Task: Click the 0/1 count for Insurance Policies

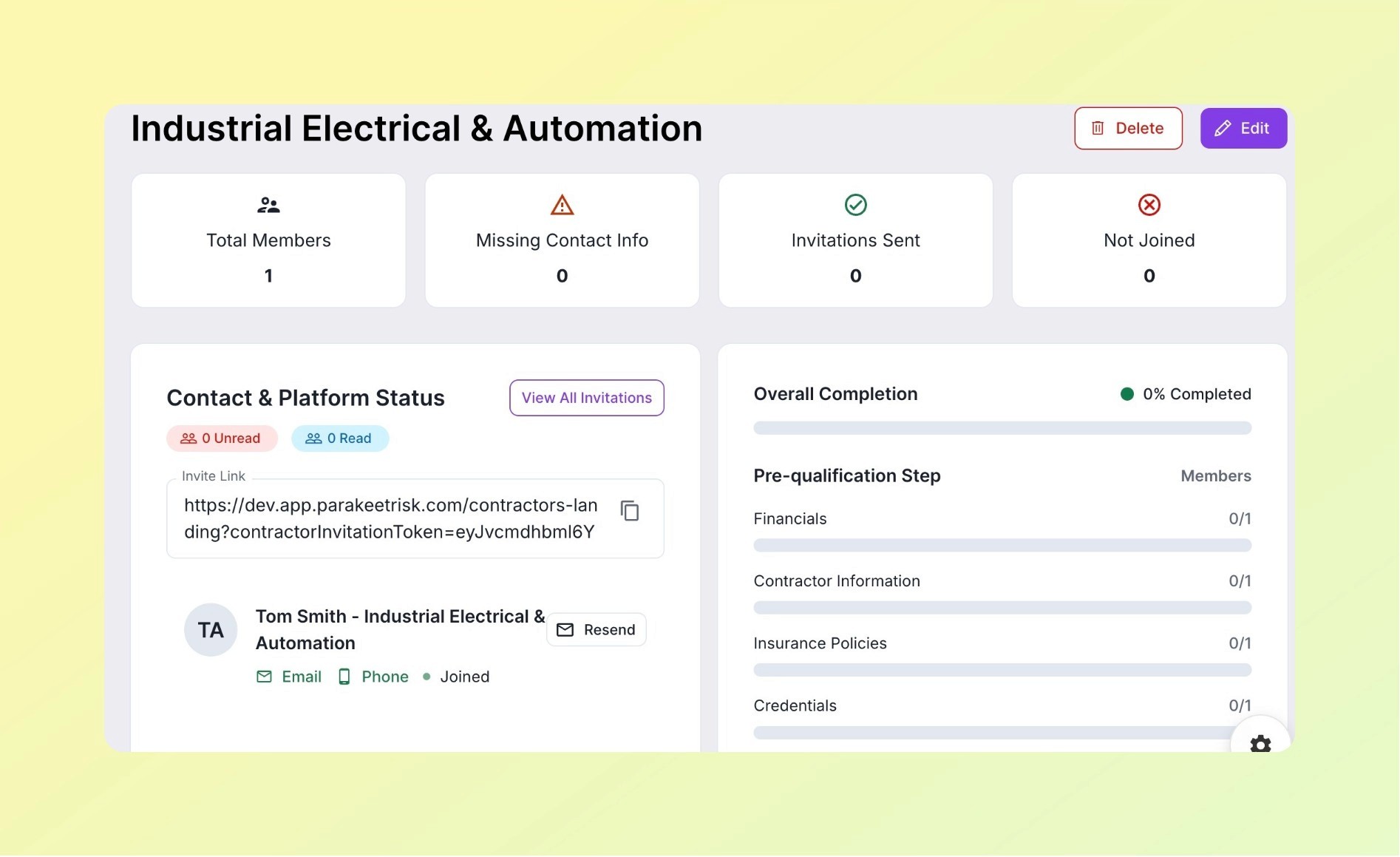Action: (x=1240, y=643)
